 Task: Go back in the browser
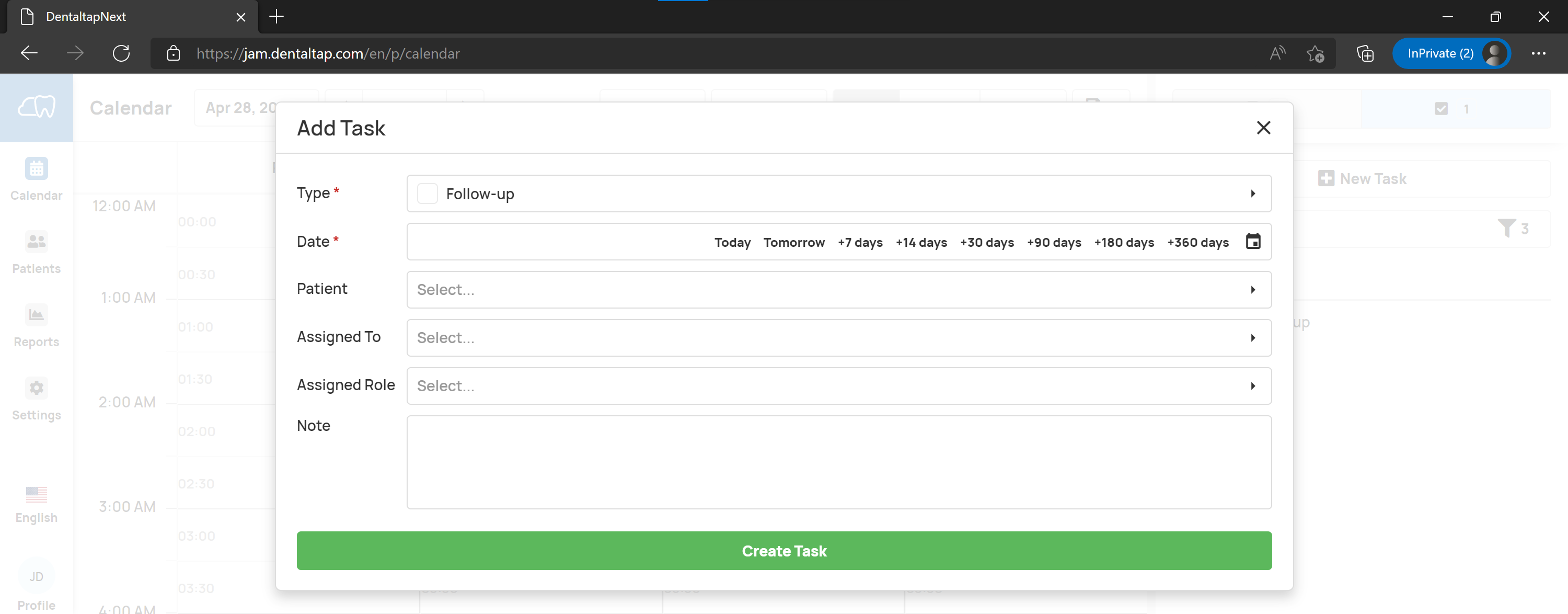[x=29, y=53]
